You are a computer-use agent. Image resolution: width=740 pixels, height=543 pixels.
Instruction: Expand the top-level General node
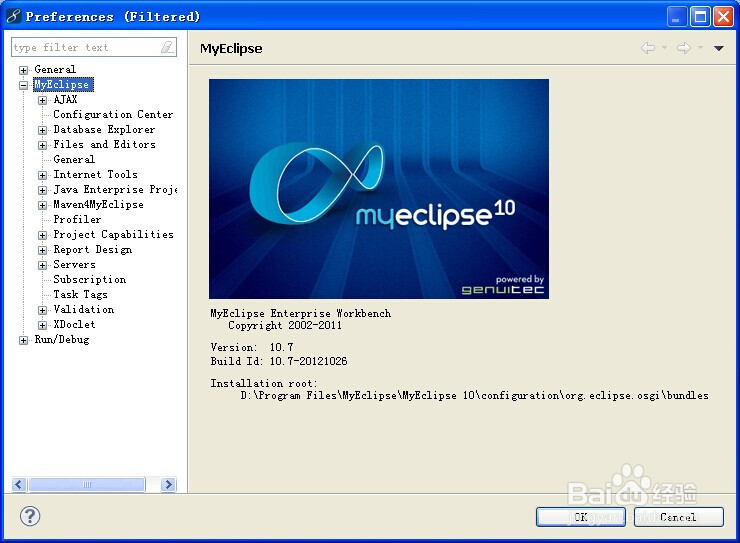[x=23, y=70]
